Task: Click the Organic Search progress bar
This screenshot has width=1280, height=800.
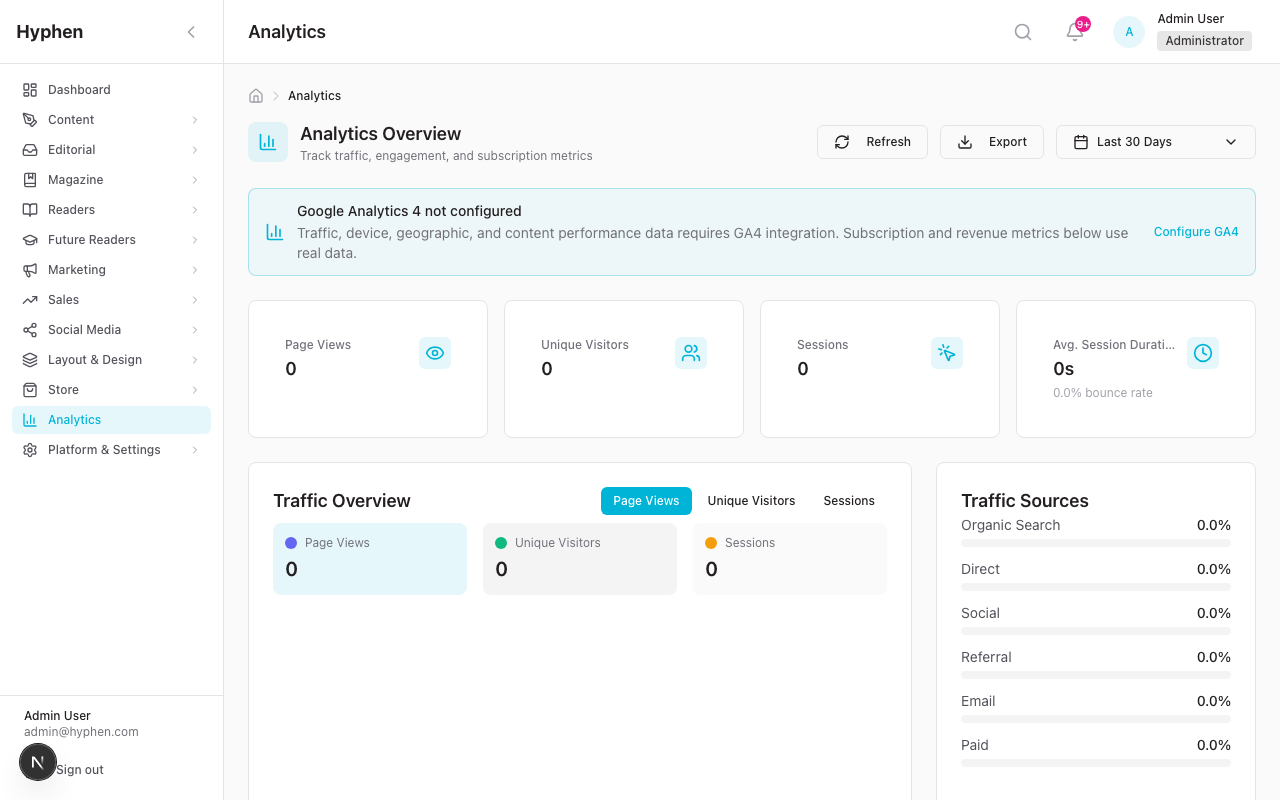Action: 1095,543
